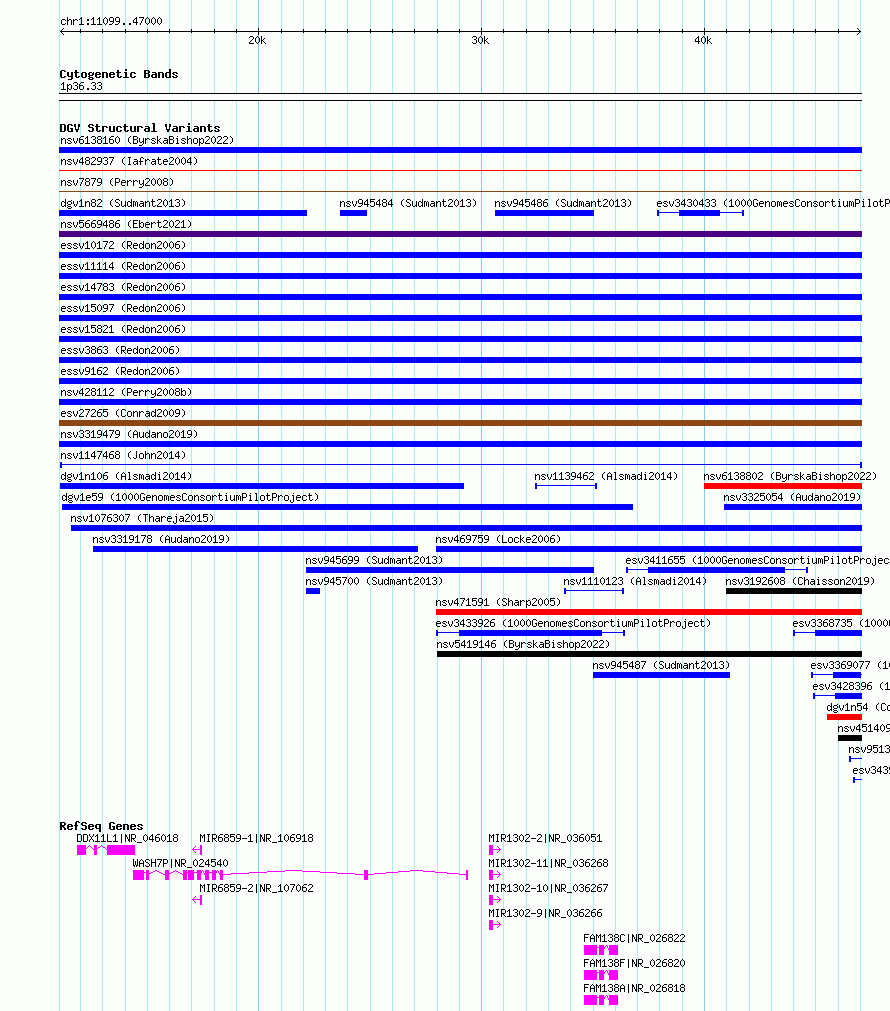This screenshot has width=890, height=1011.
Task: Click the nsv6138160 (ByrskaBishop2022) variant bar
Action: 460,150
